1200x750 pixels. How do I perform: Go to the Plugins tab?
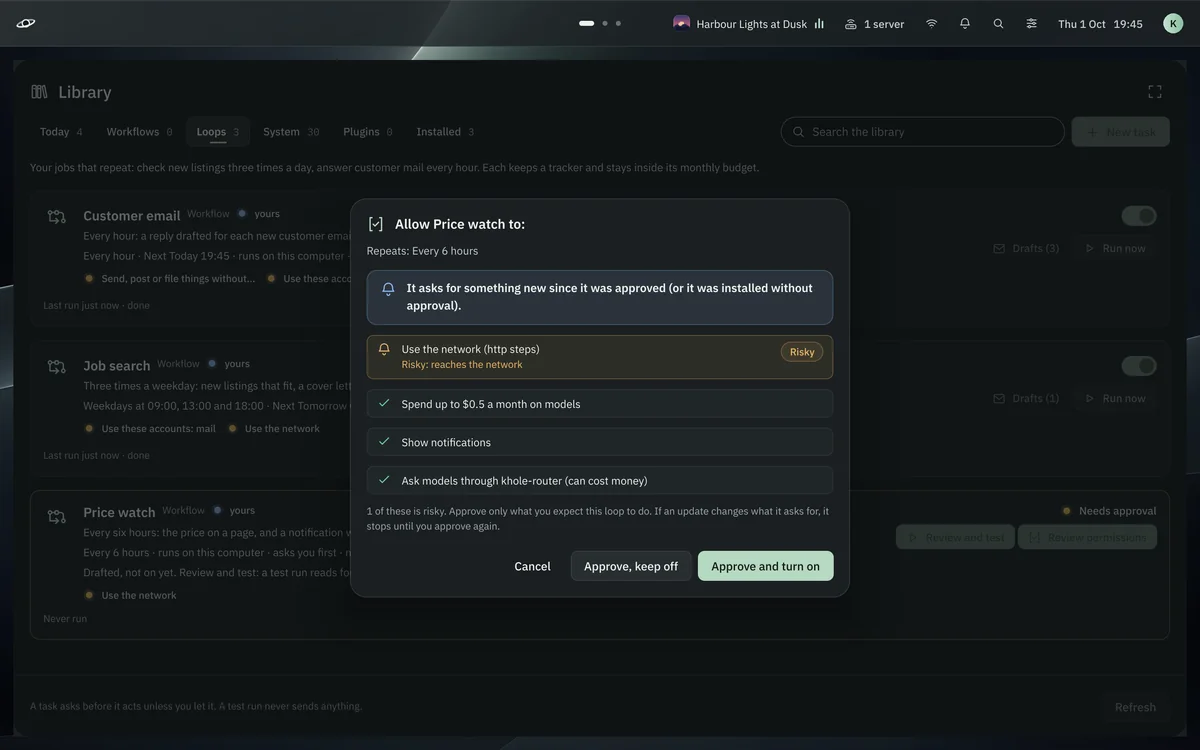click(x=367, y=132)
